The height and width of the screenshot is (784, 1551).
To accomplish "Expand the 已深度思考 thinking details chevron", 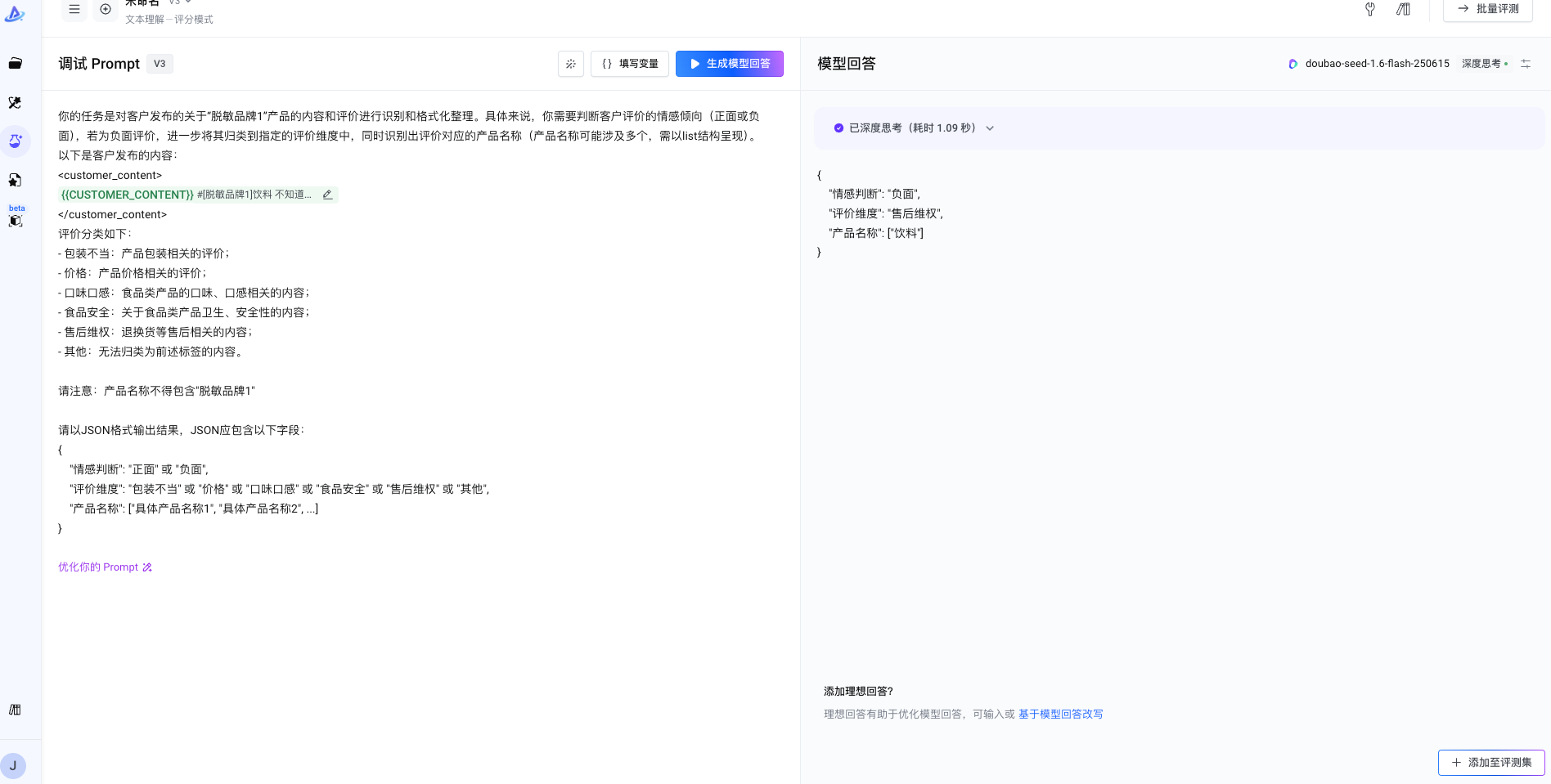I will click(x=990, y=128).
